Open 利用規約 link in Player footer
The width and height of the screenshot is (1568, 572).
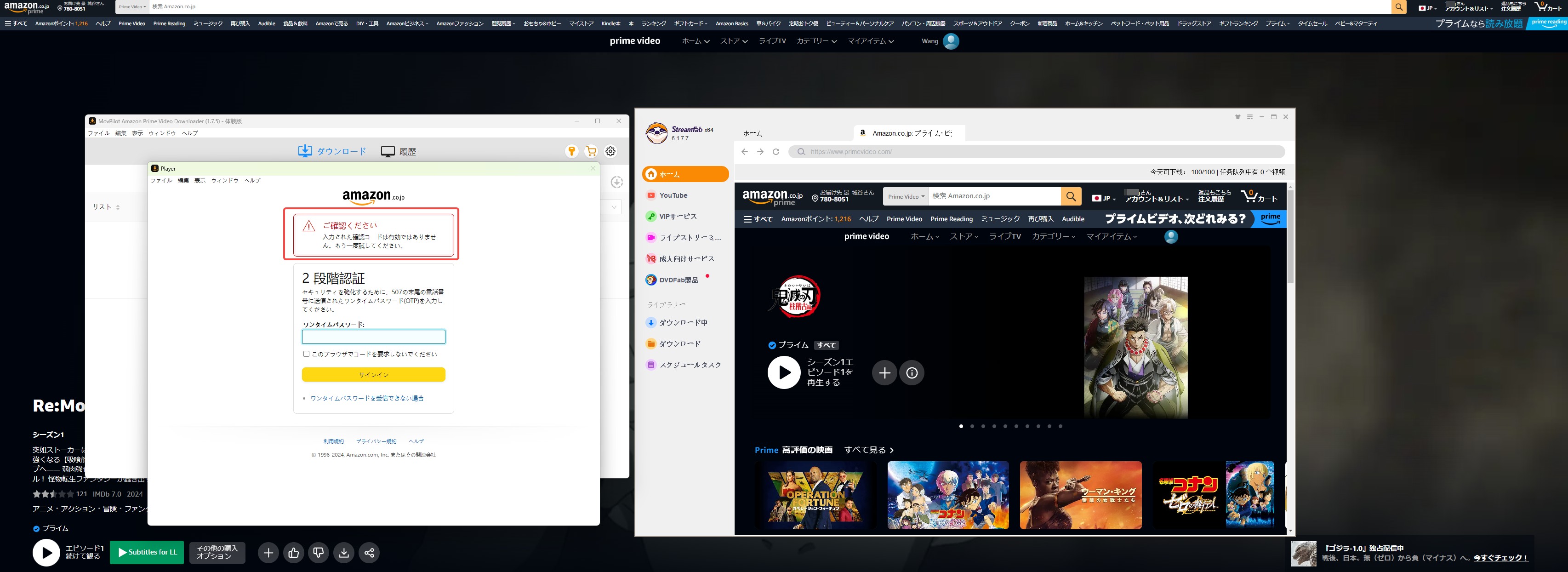pyautogui.click(x=334, y=441)
